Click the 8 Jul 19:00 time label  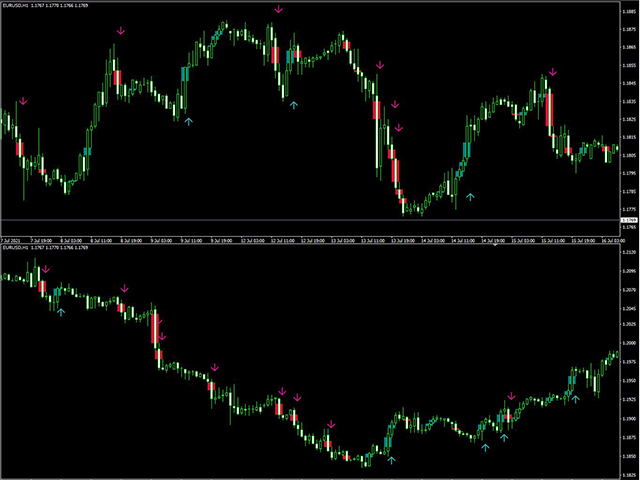pos(131,241)
